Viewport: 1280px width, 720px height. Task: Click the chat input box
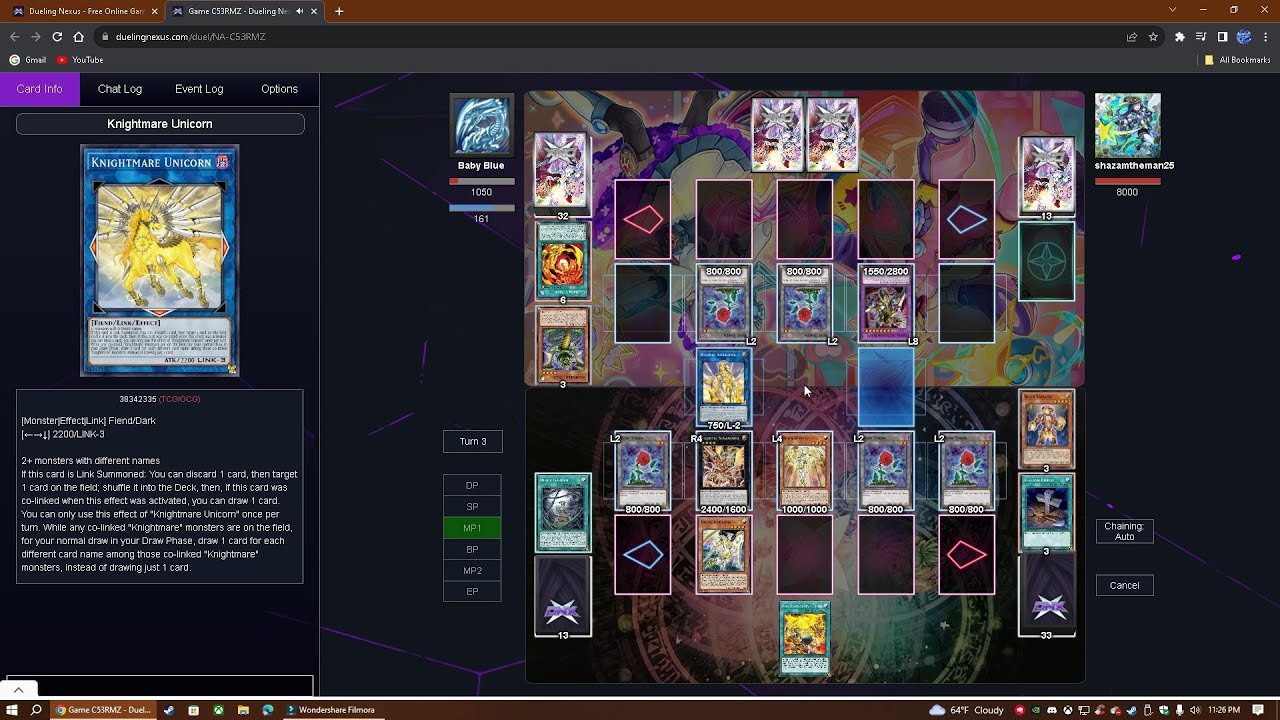[x=160, y=686]
